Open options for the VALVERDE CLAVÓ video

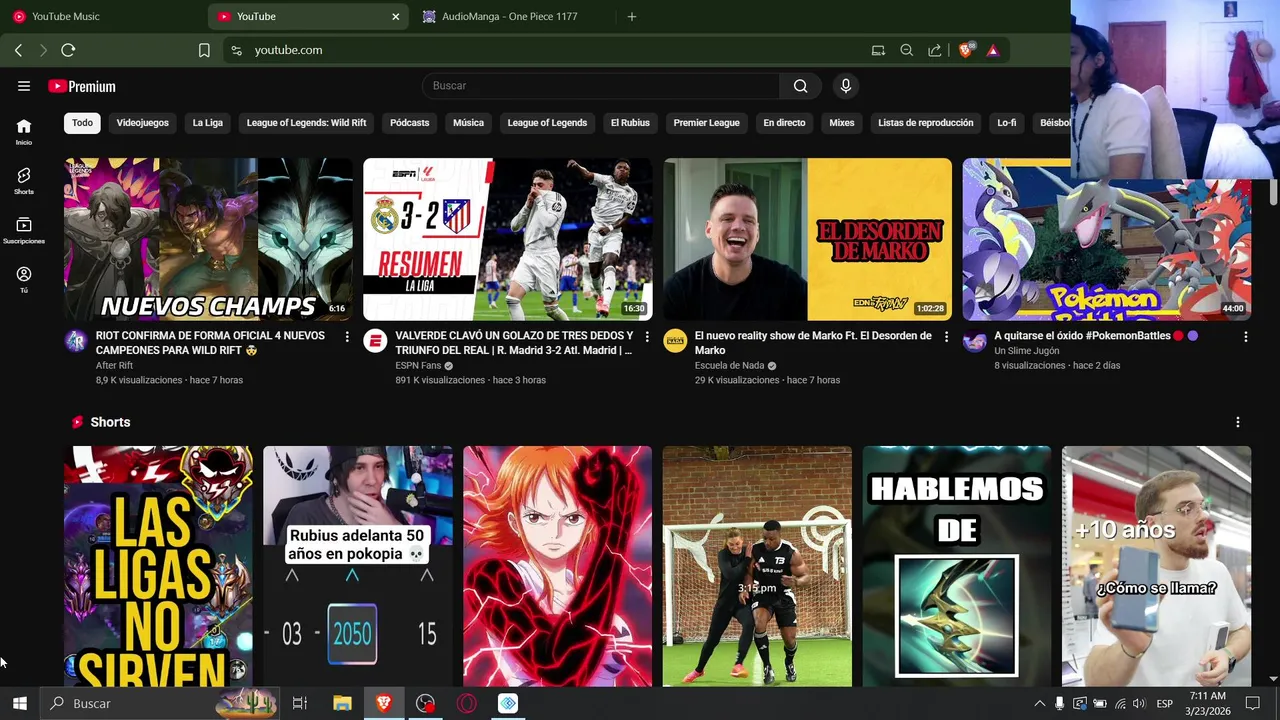click(x=646, y=337)
